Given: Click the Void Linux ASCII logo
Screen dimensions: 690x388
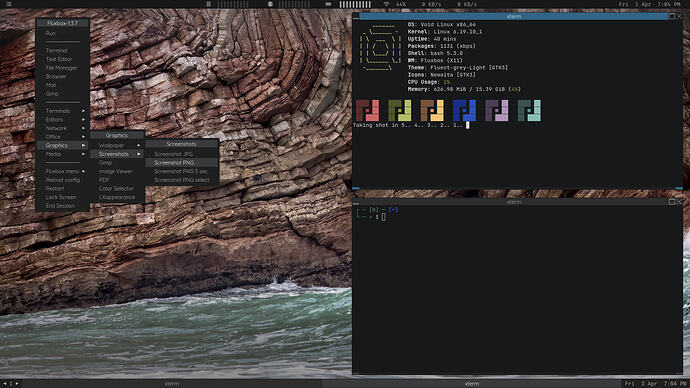Looking at the screenshot, I should [380, 48].
